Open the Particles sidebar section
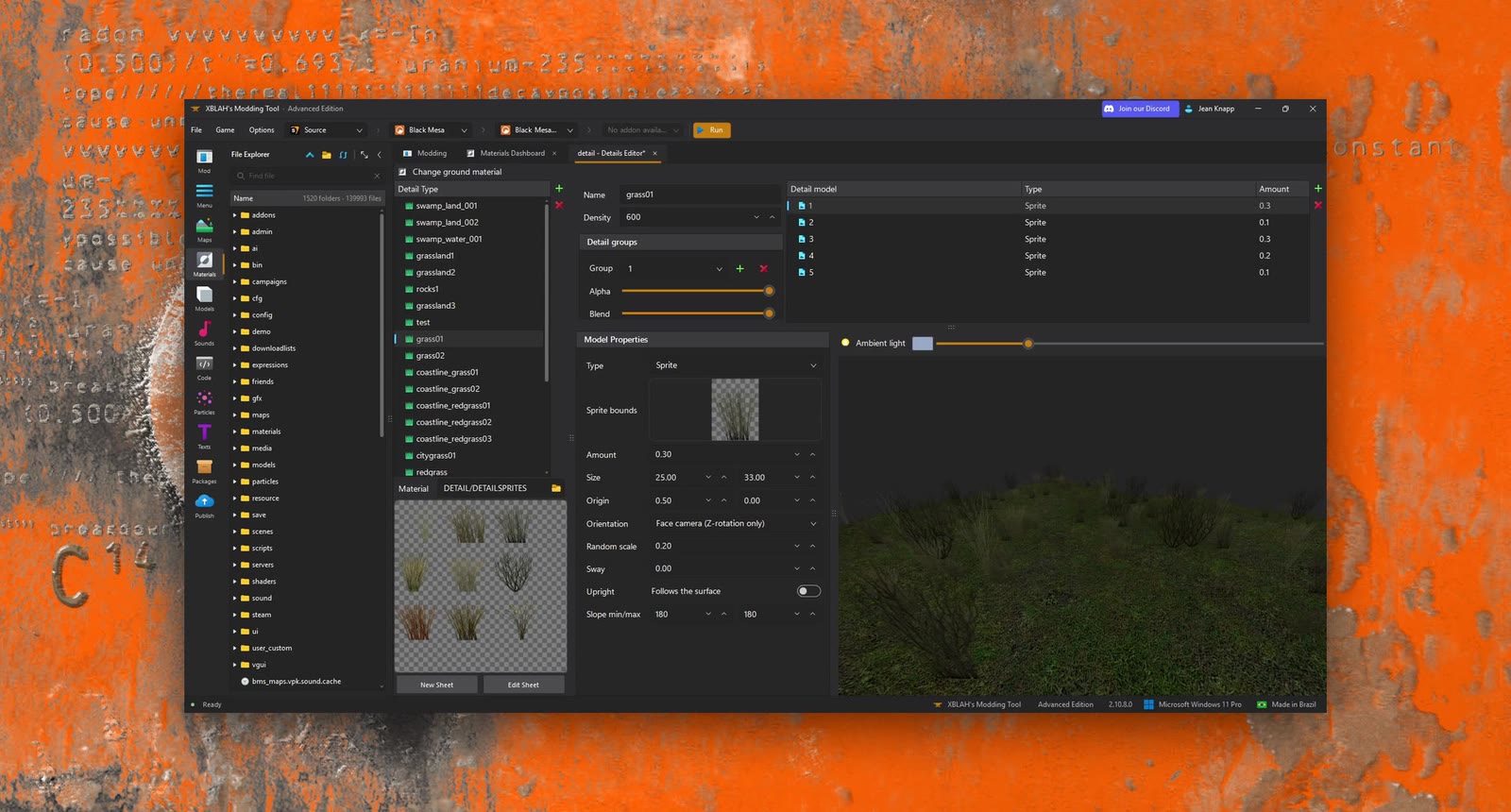 204,402
